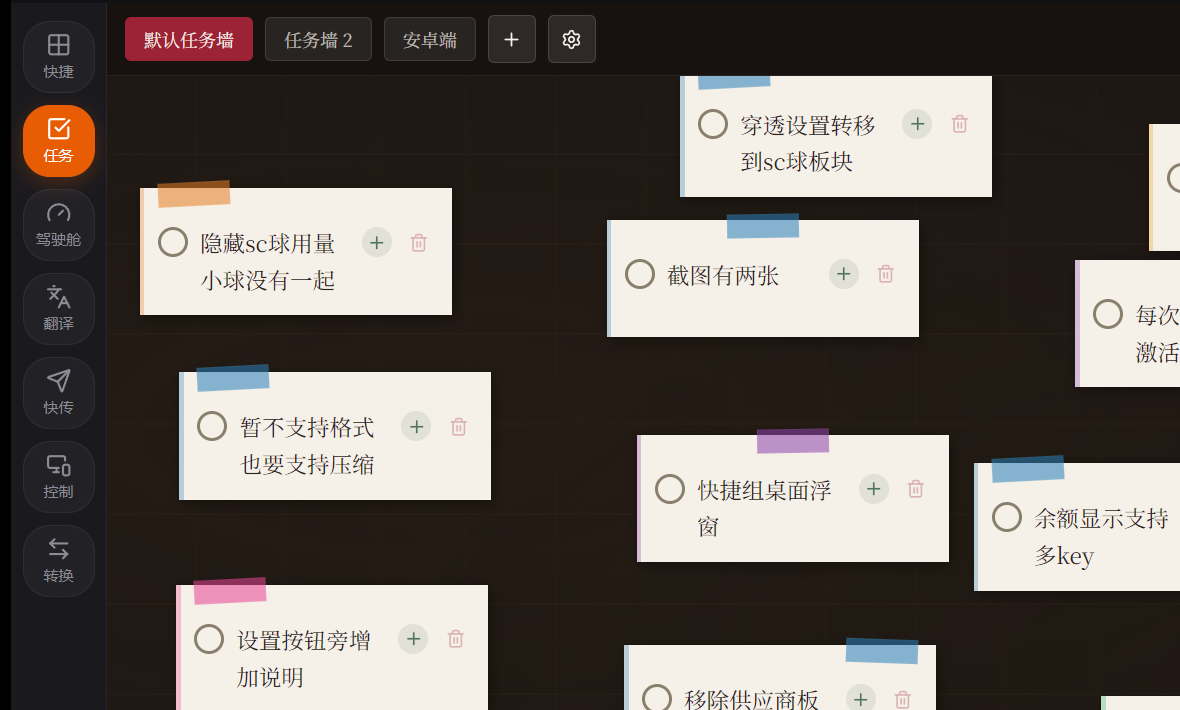
Task: Click the 截图有两张 task text
Action: point(723,276)
